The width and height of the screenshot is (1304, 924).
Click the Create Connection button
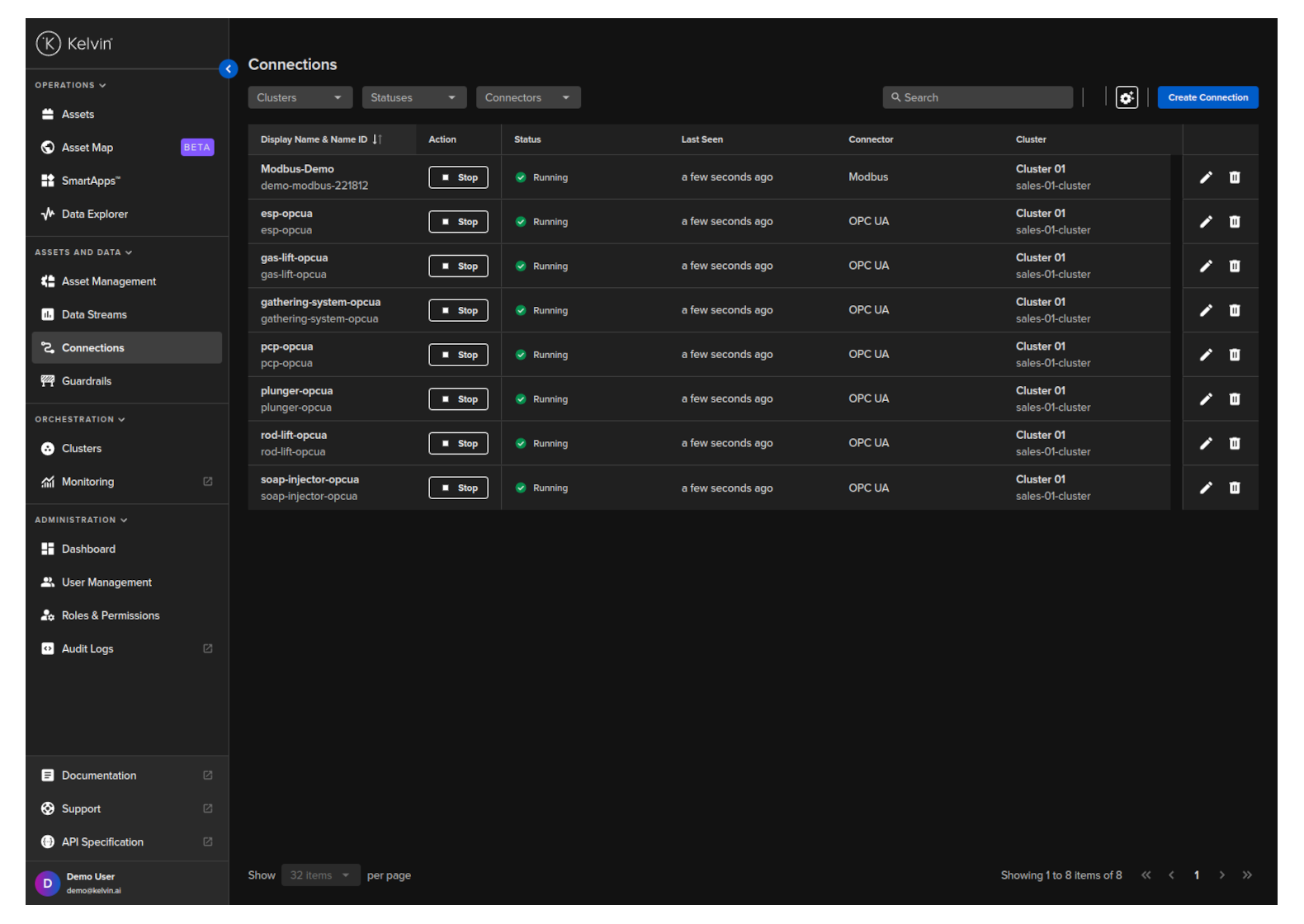[1207, 97]
